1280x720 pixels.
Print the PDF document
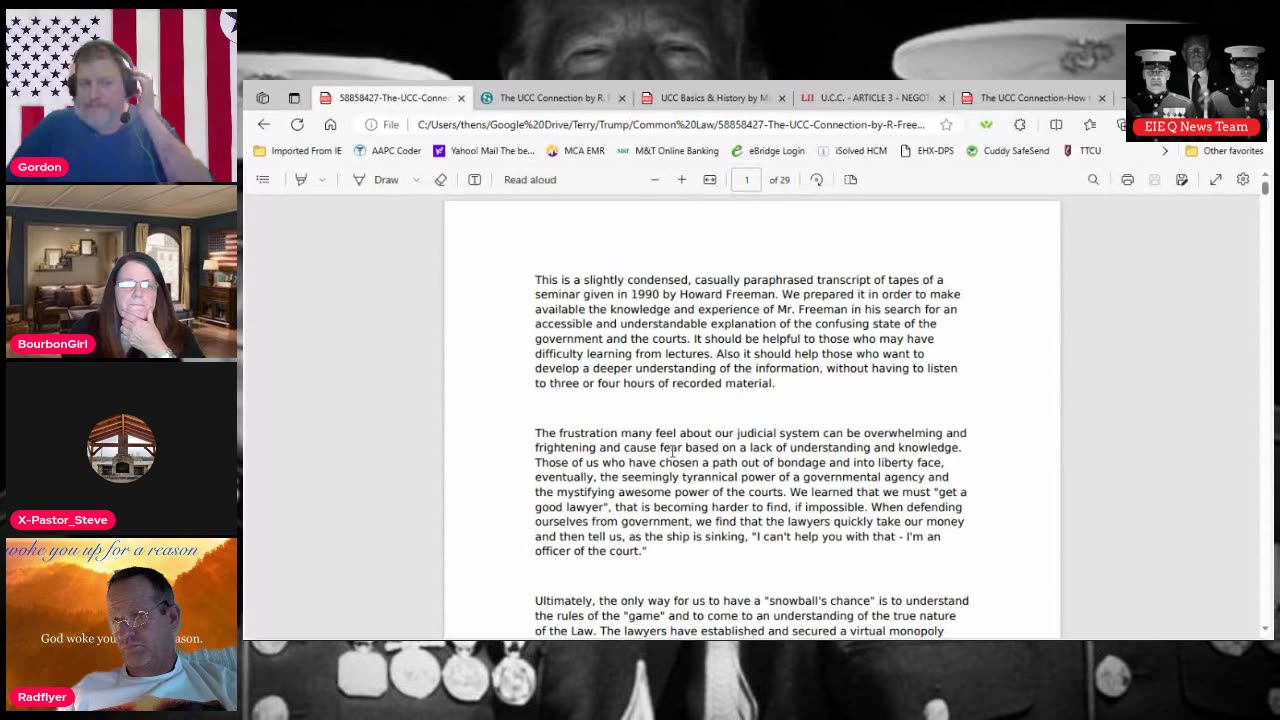click(1127, 180)
